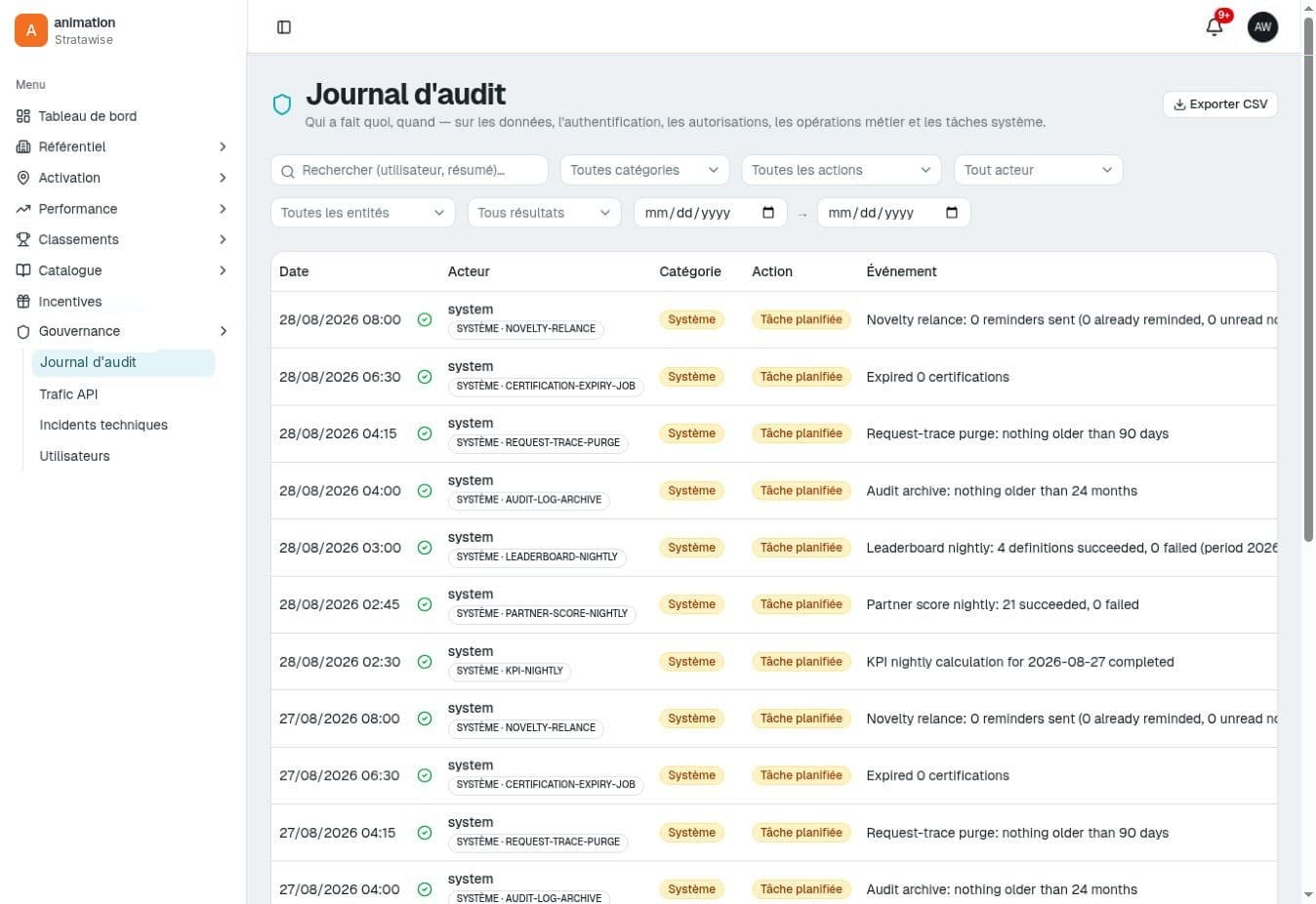
Task: Click the Activation pin icon
Action: (23, 178)
